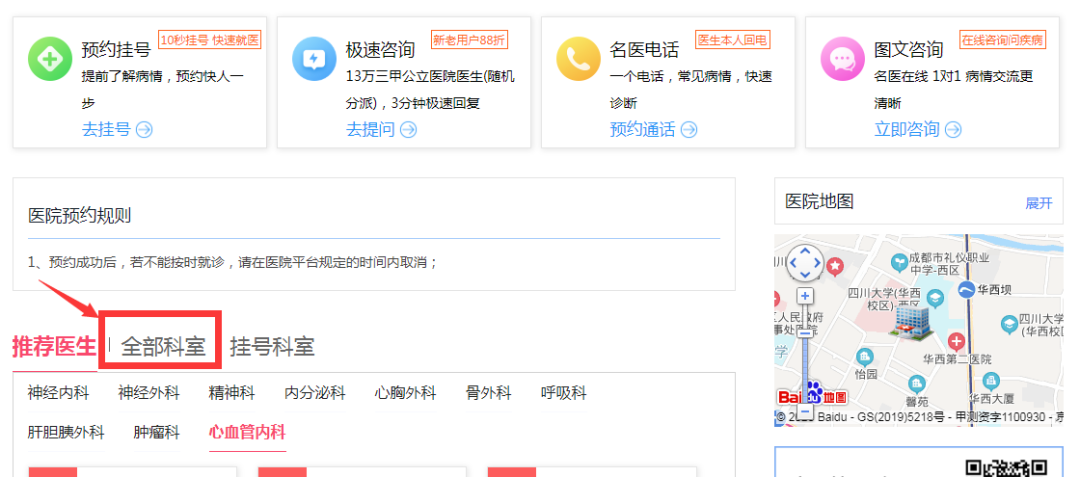Click the 华西第二医院 red cross marker
The height and width of the screenshot is (477, 1080).
(x=956, y=341)
